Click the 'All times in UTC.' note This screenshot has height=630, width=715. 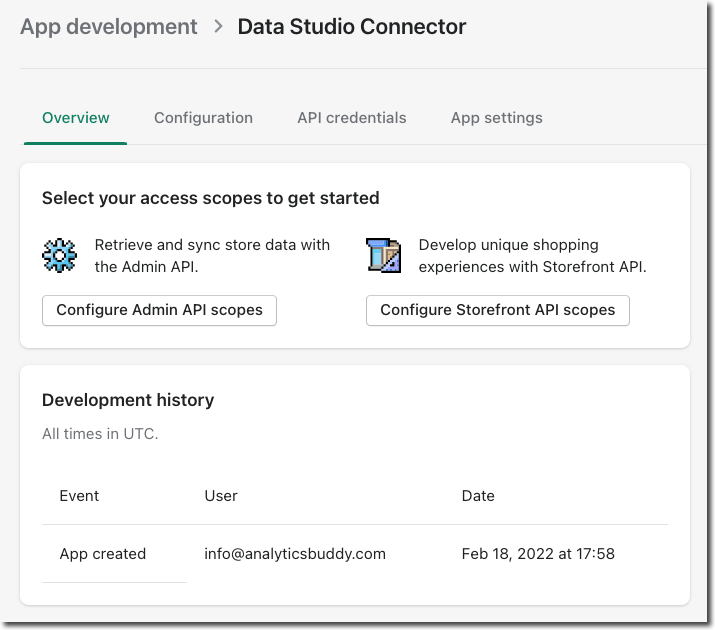(x=100, y=434)
